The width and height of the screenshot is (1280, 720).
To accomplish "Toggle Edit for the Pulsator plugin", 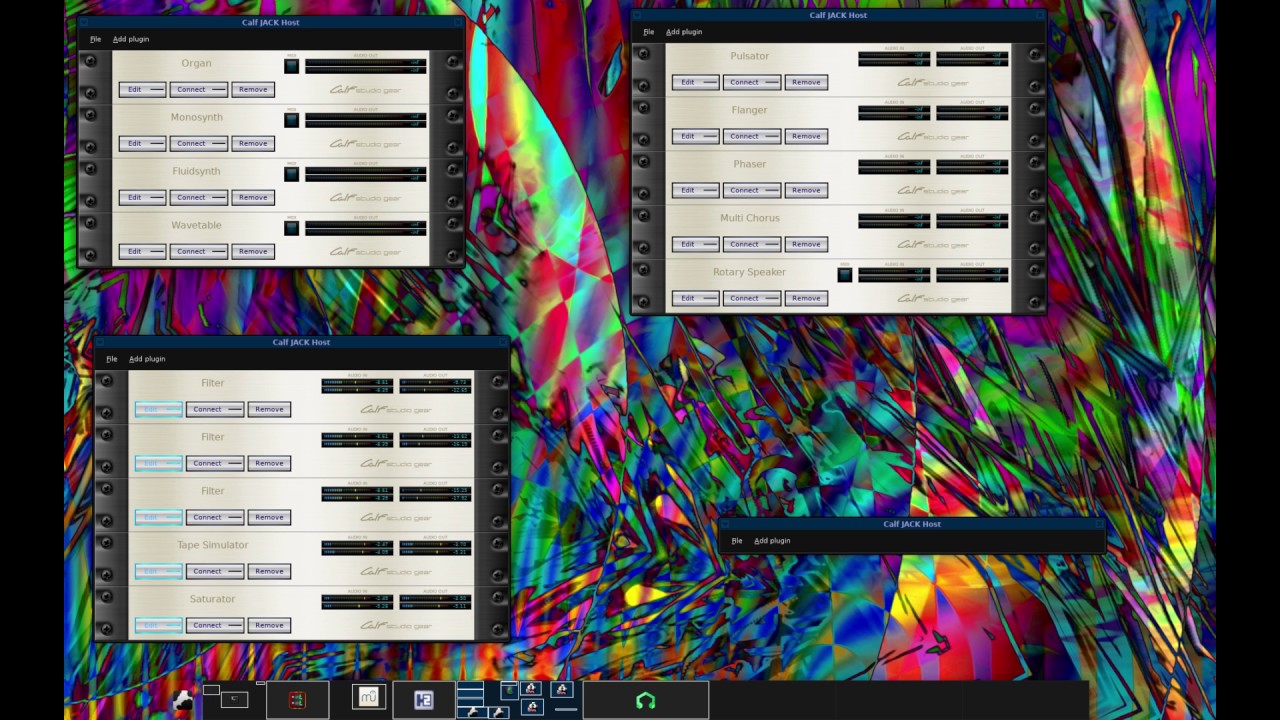I will (x=695, y=82).
